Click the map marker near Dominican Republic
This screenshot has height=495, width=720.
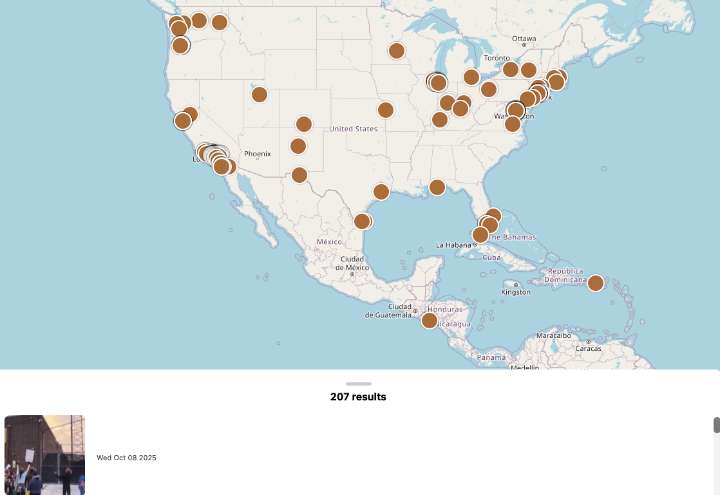pyautogui.click(x=595, y=283)
